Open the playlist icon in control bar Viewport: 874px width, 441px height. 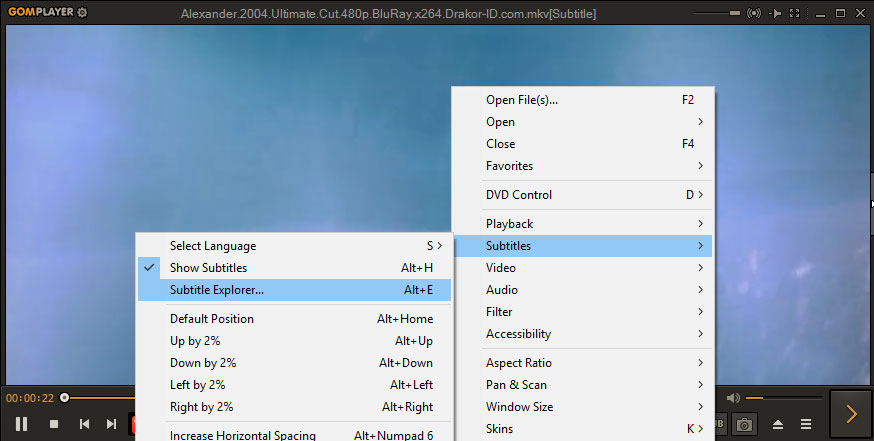[x=806, y=424]
